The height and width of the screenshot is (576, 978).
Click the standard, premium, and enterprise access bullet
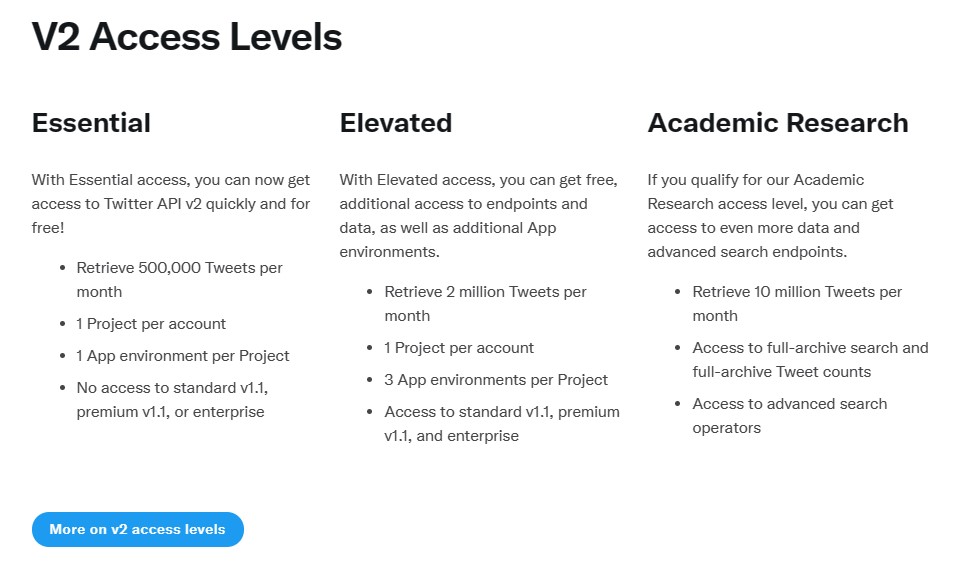[501, 423]
